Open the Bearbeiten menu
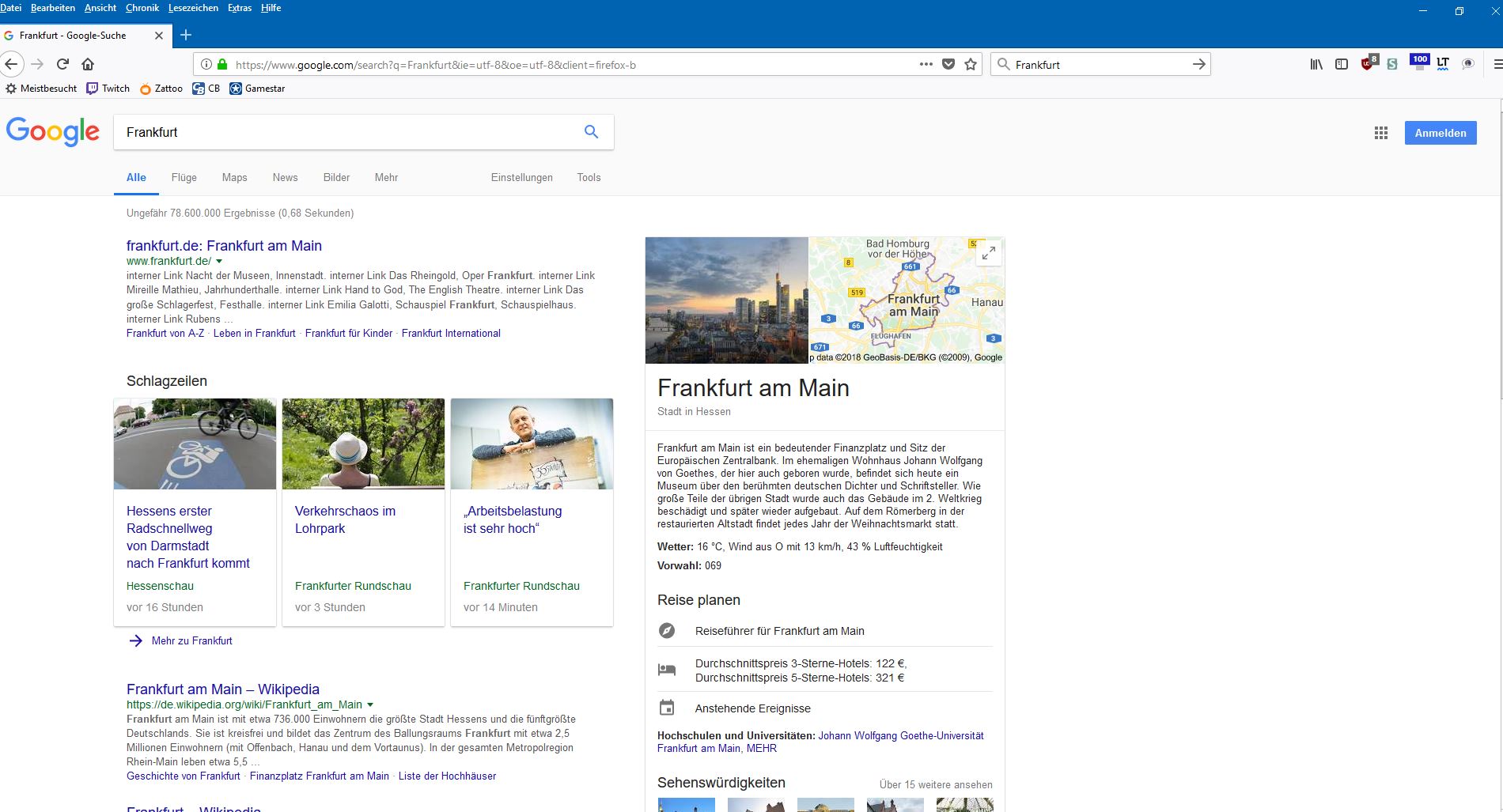Image resolution: width=1503 pixels, height=812 pixels. coord(53,8)
